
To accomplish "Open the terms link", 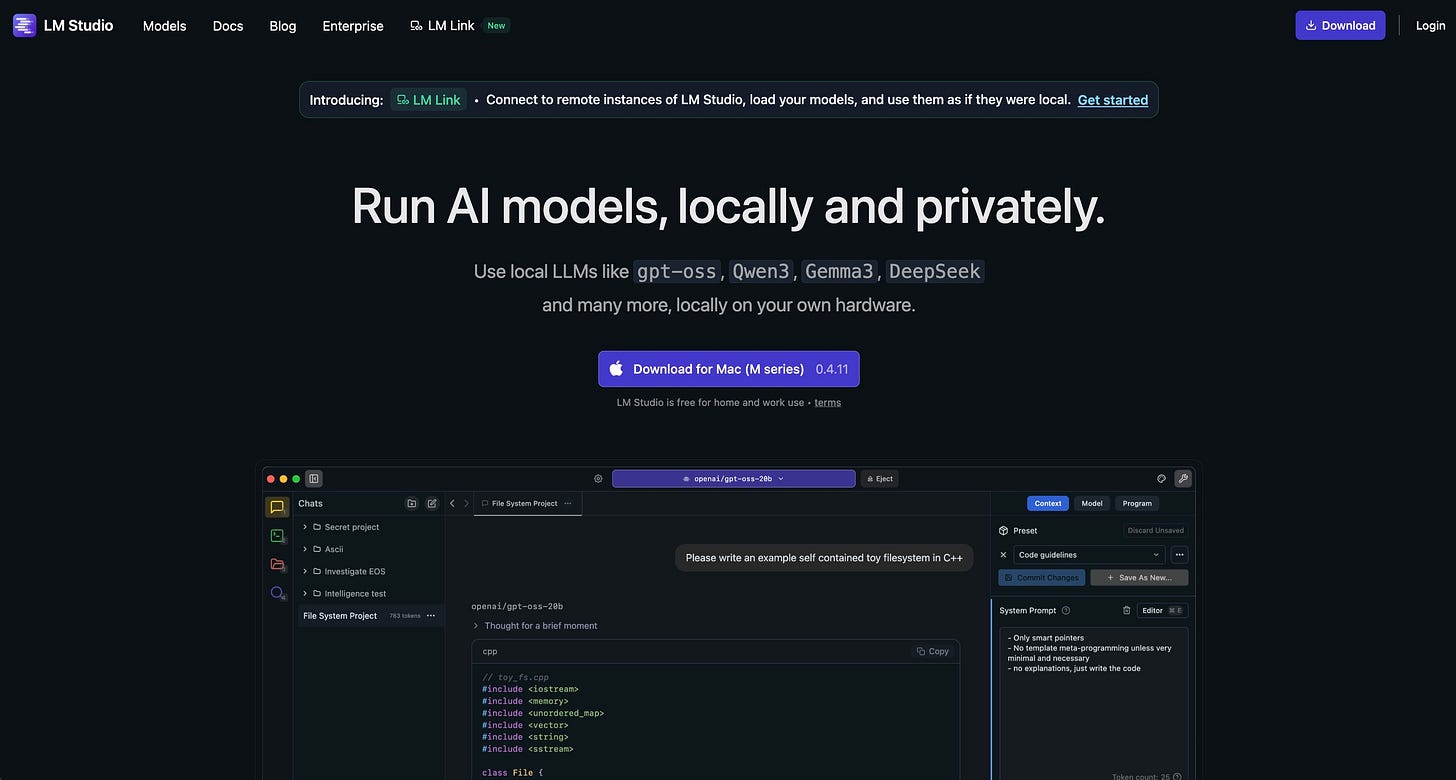I will [827, 403].
